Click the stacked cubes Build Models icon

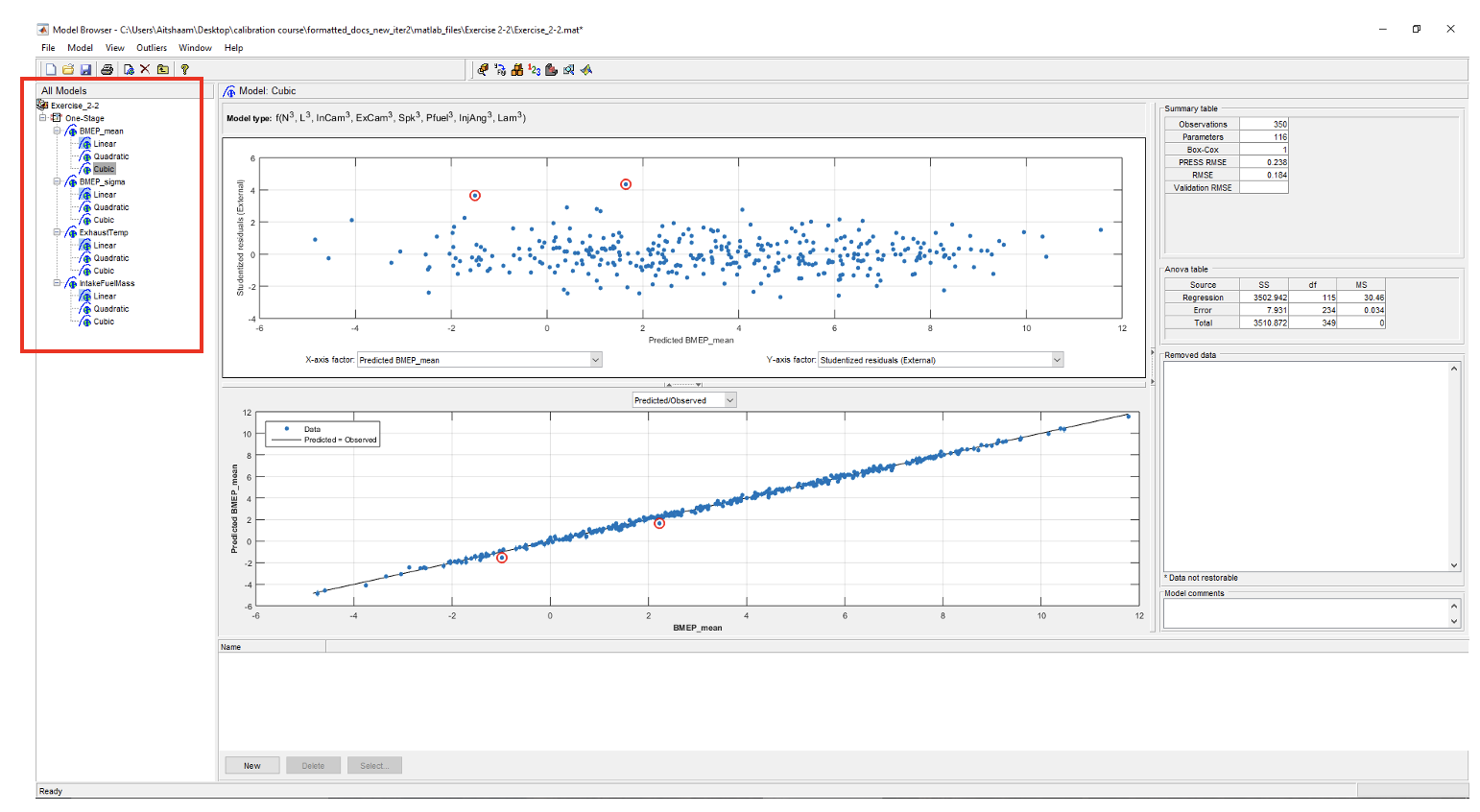tap(517, 69)
